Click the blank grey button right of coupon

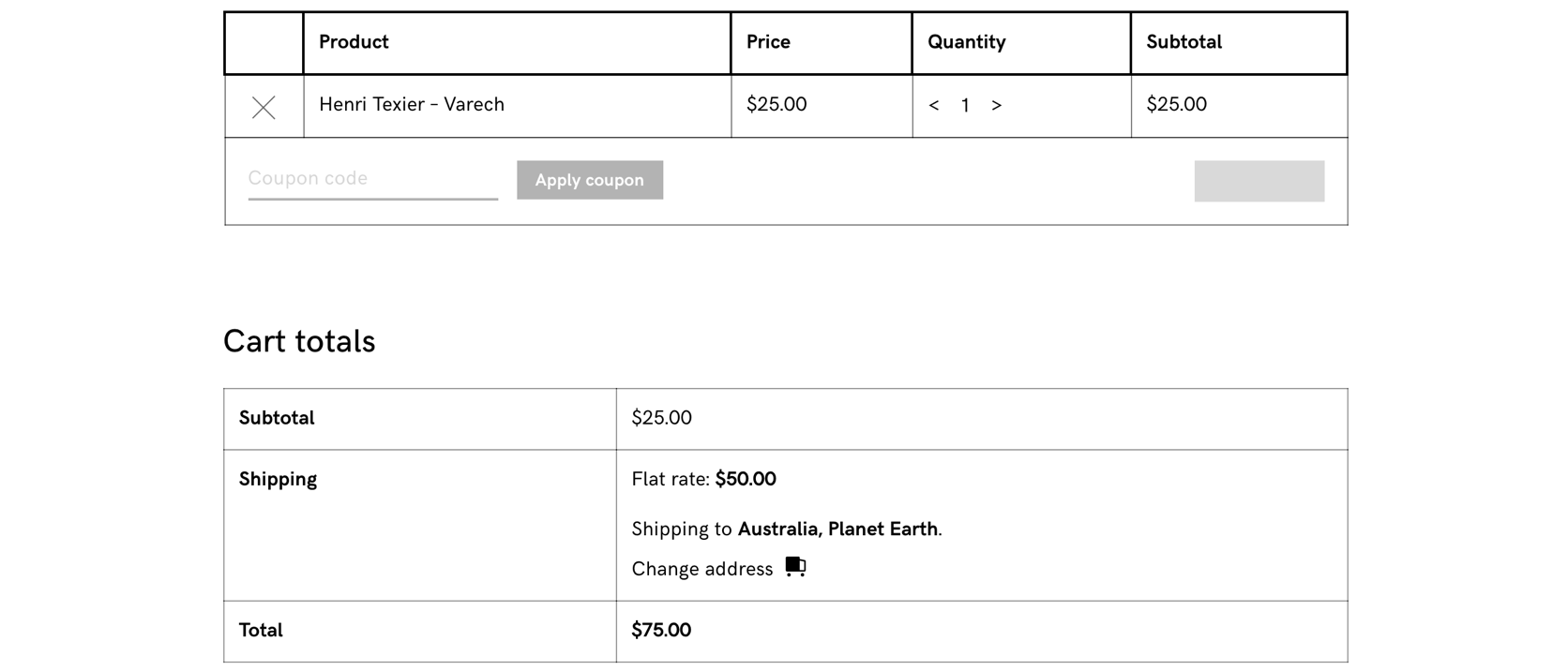click(1259, 181)
